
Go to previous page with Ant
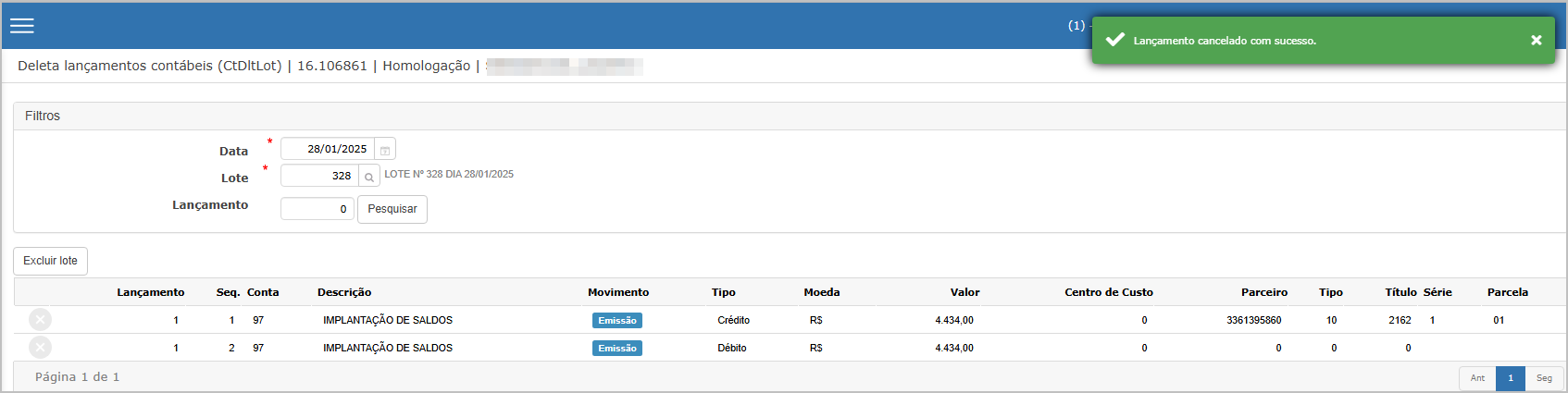(x=1477, y=378)
